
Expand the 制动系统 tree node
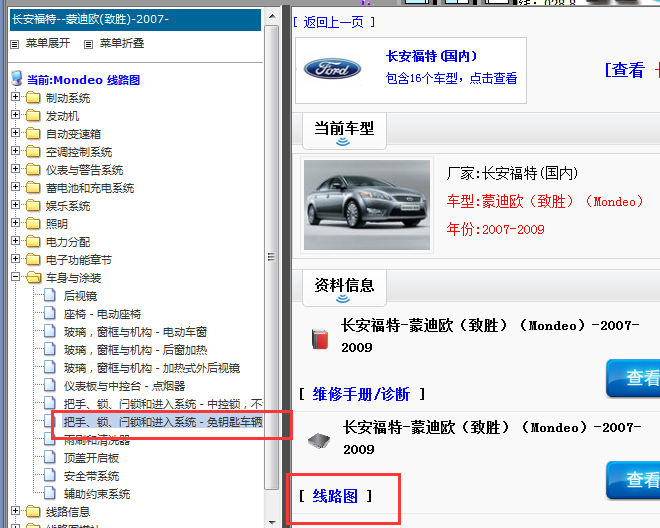point(16,97)
